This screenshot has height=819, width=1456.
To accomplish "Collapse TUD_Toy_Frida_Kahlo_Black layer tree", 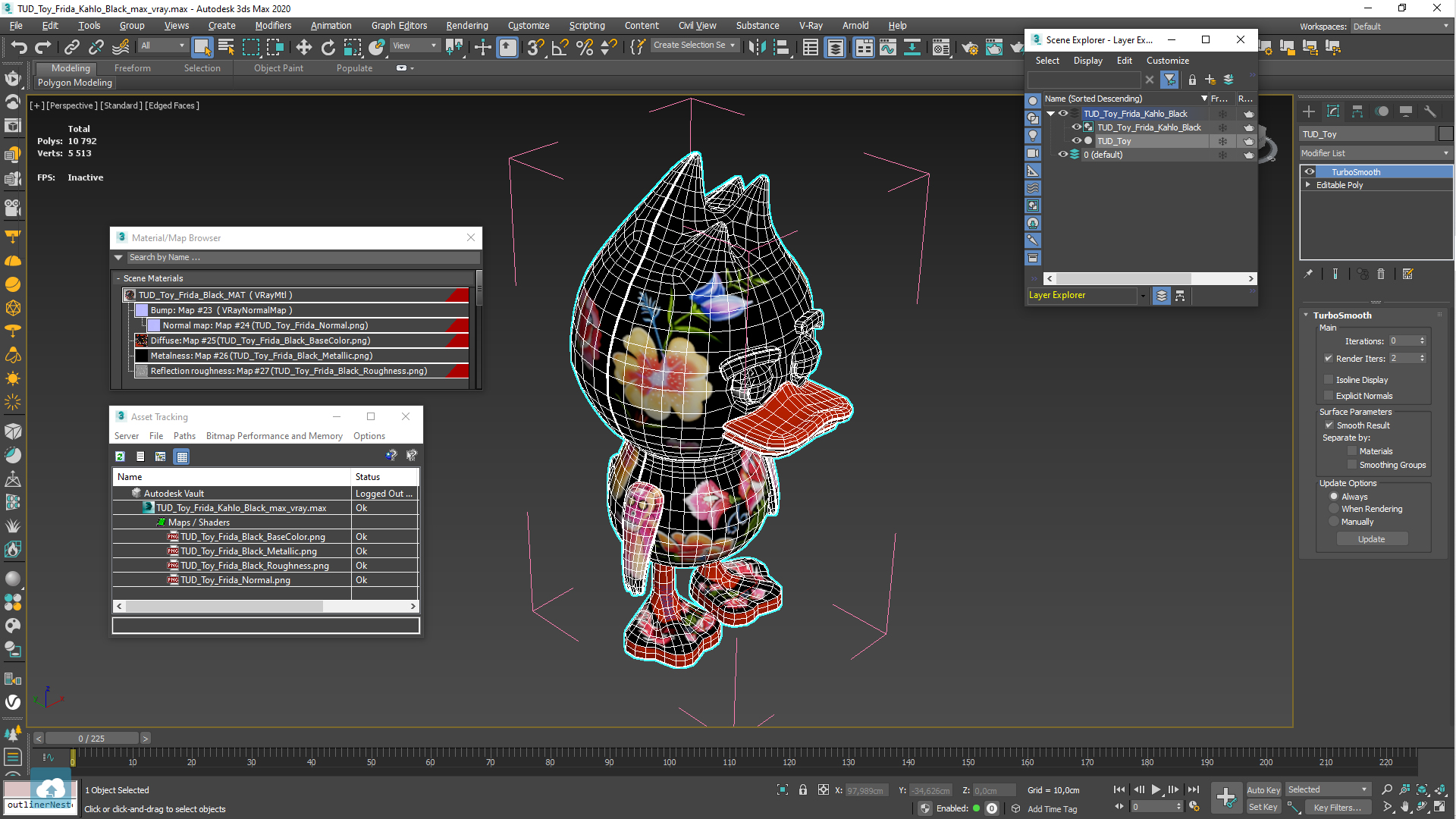I will [1051, 114].
